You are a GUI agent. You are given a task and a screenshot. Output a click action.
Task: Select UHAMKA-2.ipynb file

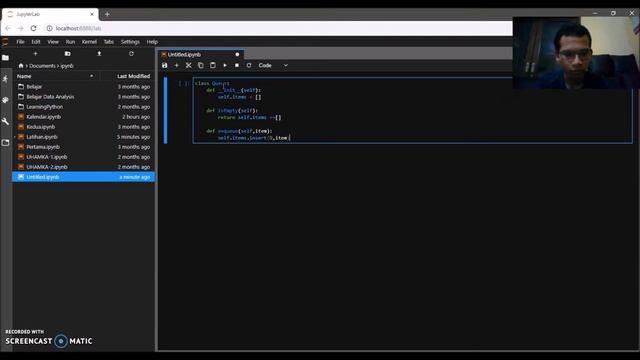83,167
